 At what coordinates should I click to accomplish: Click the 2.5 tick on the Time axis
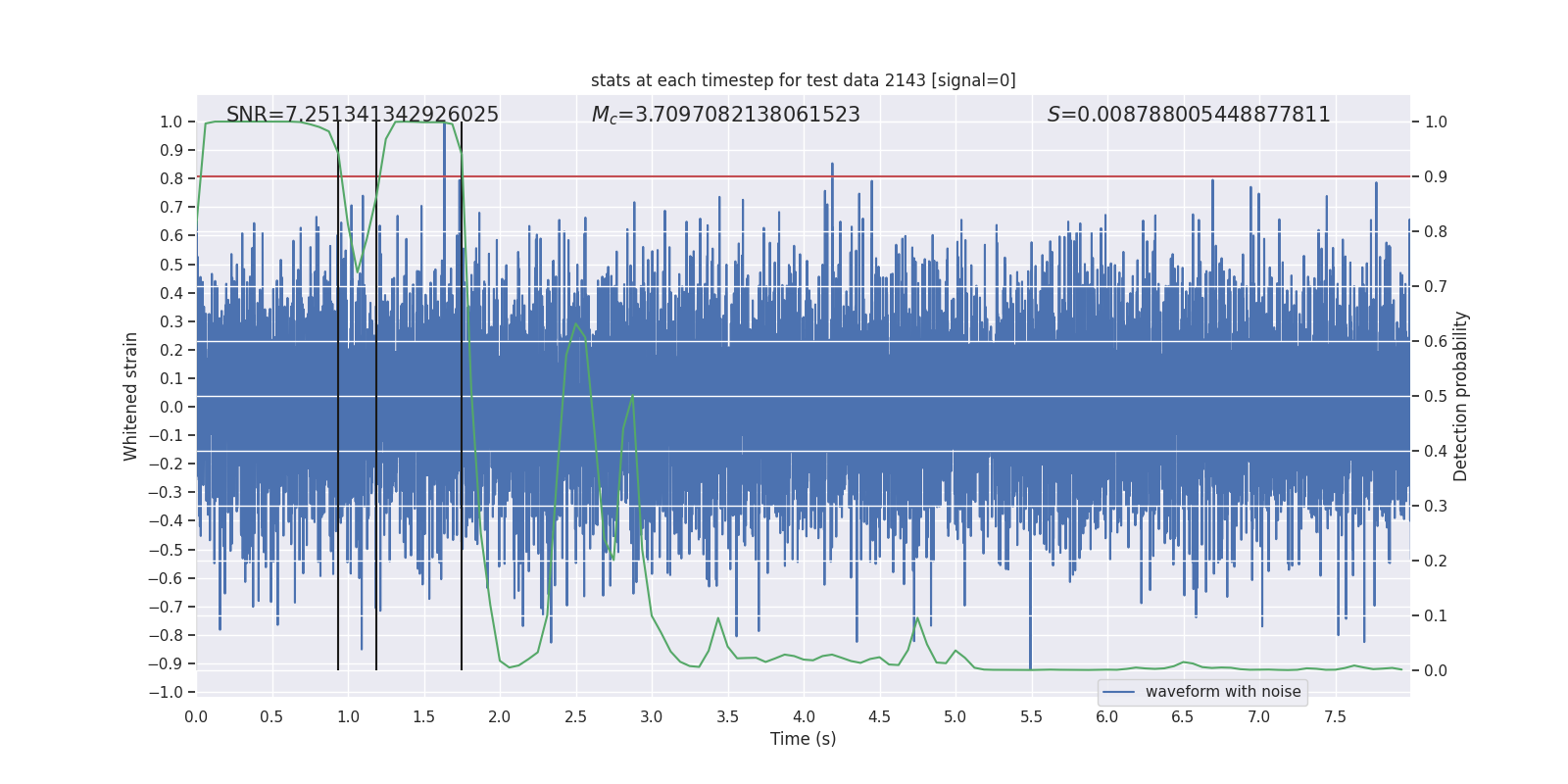pos(575,716)
